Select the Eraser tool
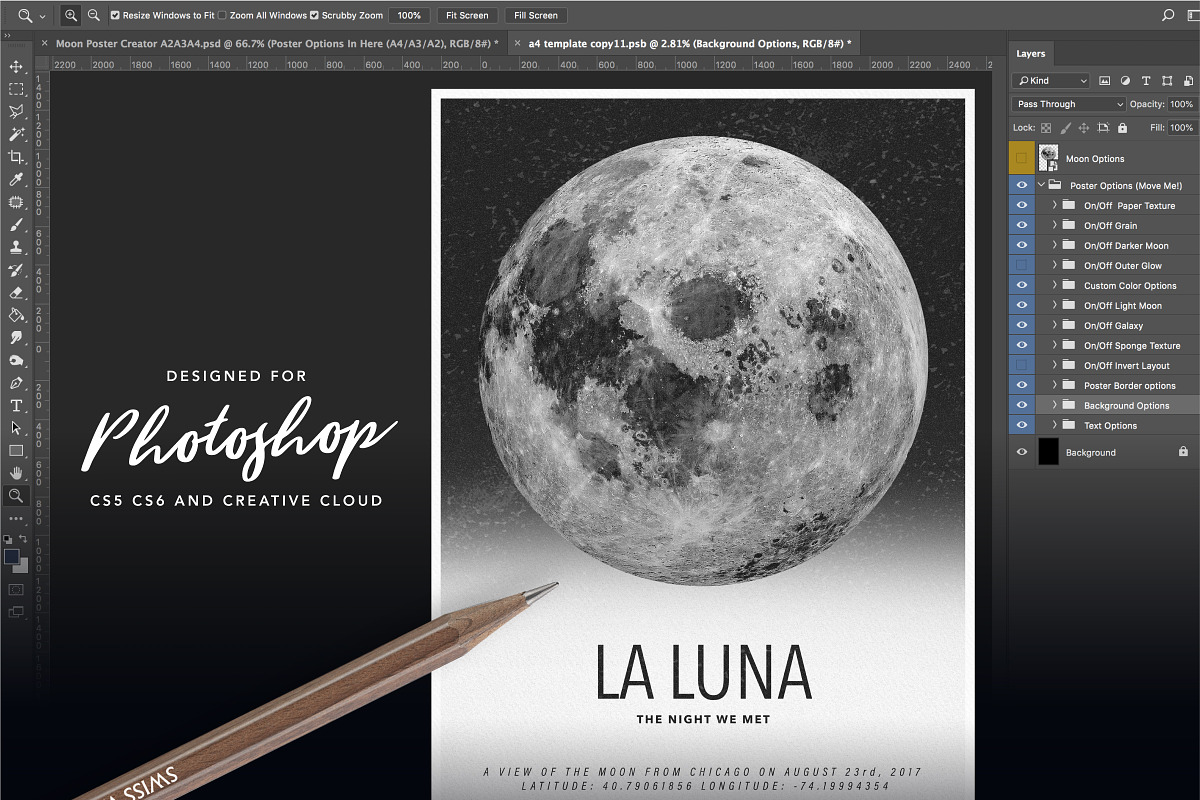 point(16,293)
